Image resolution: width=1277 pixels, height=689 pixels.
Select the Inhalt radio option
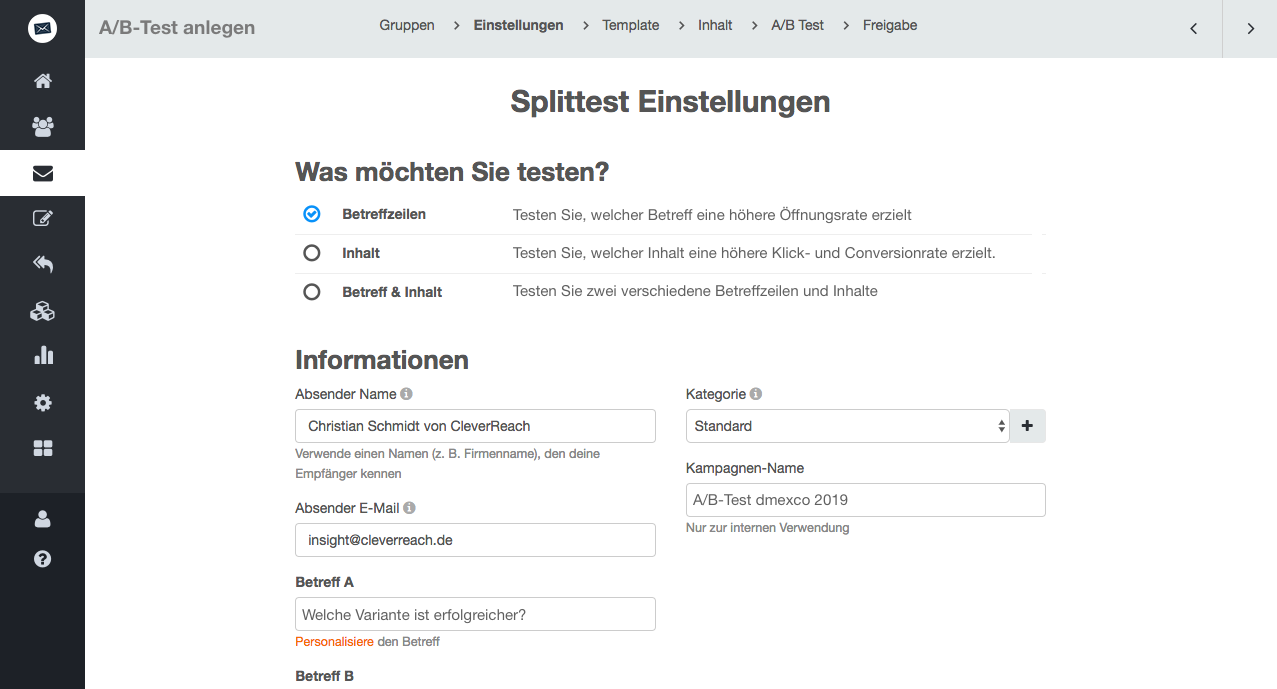point(312,253)
